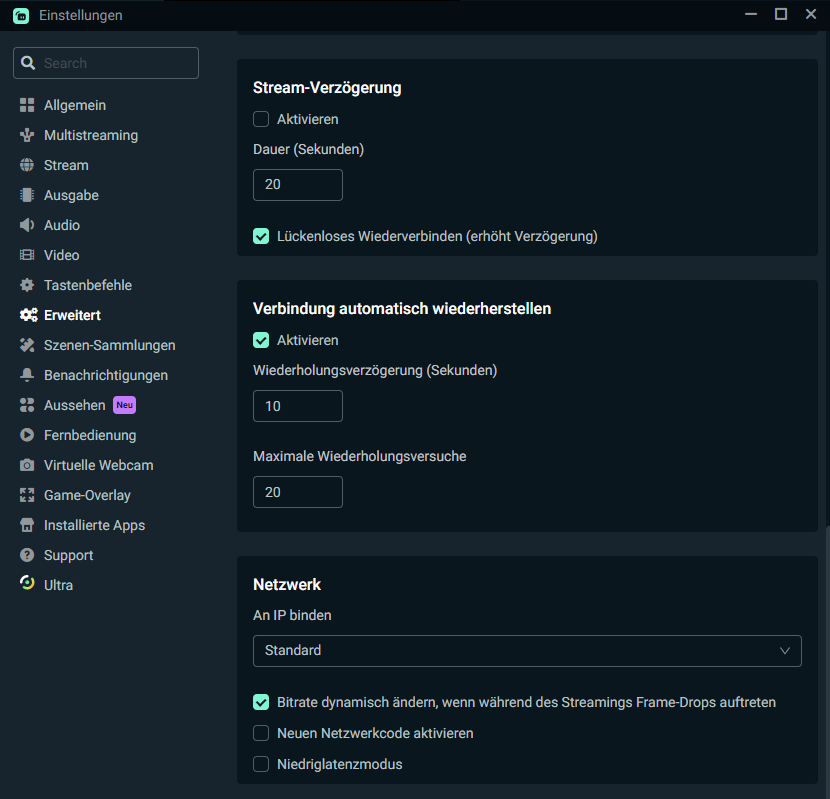This screenshot has width=830, height=799.
Task: Open the Aussehen settings page
Action: coord(27,405)
